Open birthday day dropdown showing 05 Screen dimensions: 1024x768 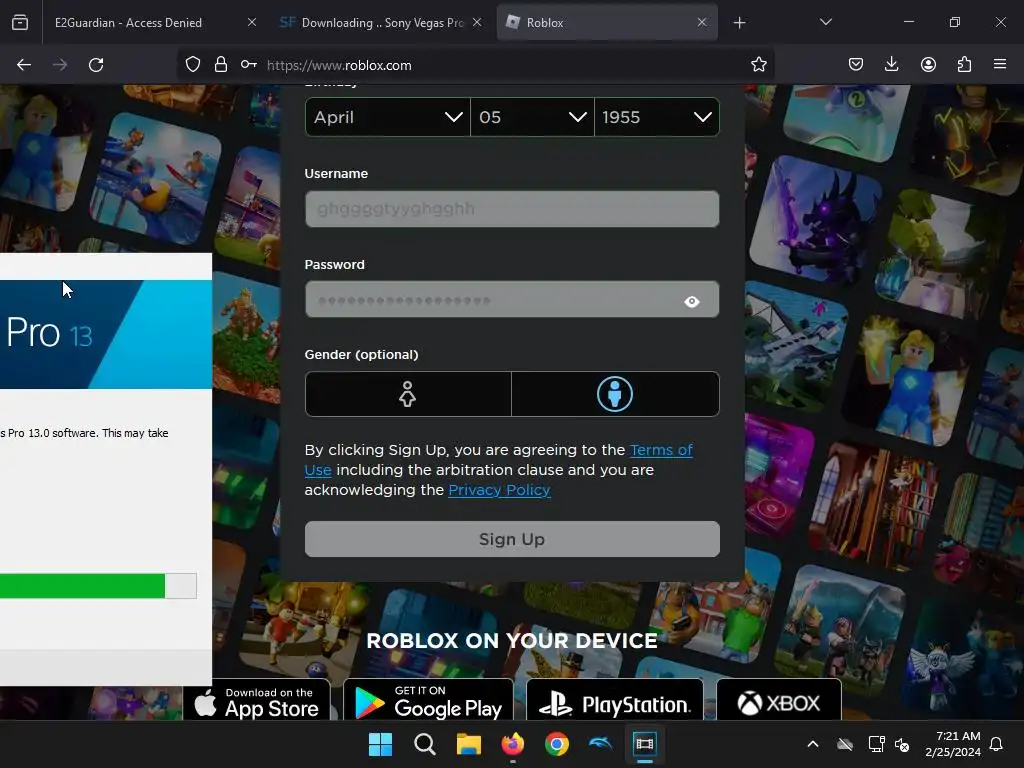pyautogui.click(x=532, y=118)
